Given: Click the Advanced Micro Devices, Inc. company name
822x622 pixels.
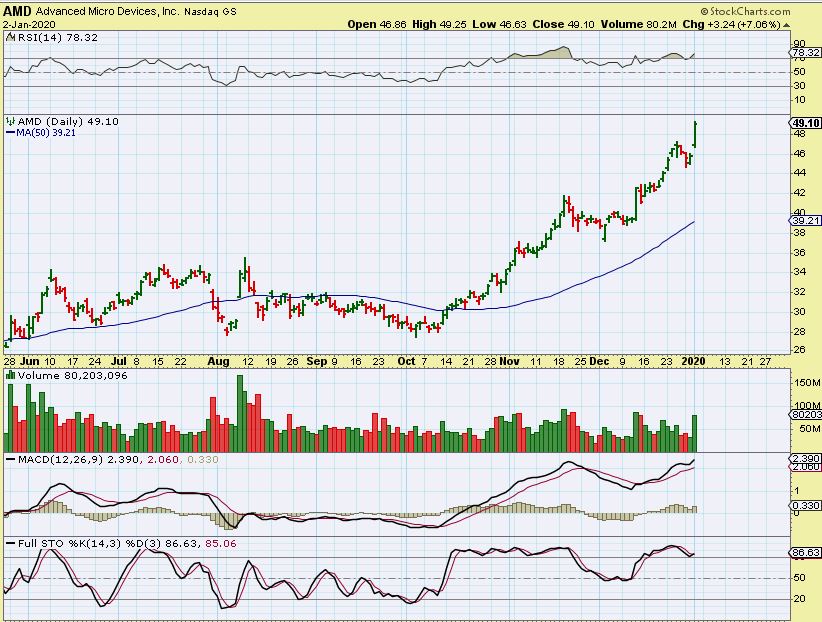Looking at the screenshot, I should 106,11.
